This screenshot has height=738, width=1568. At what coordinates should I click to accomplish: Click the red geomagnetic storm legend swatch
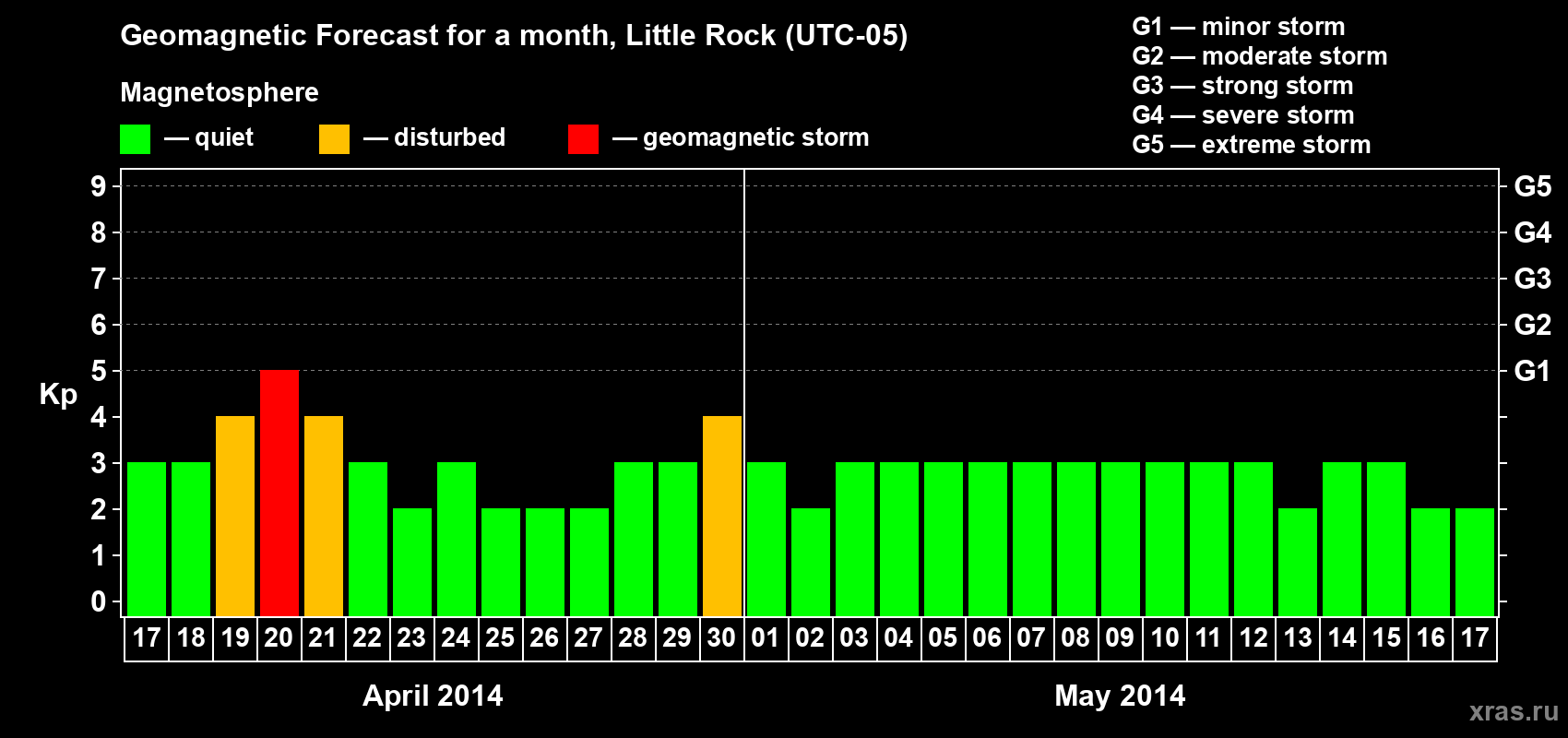[583, 139]
